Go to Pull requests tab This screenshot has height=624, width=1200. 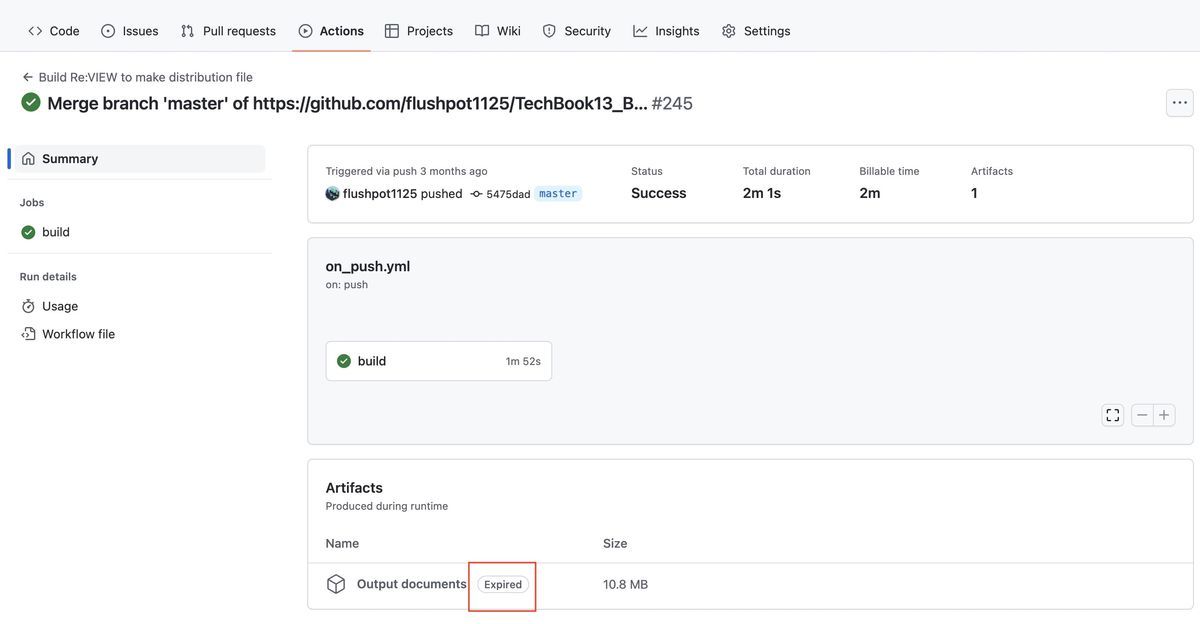pos(228,31)
